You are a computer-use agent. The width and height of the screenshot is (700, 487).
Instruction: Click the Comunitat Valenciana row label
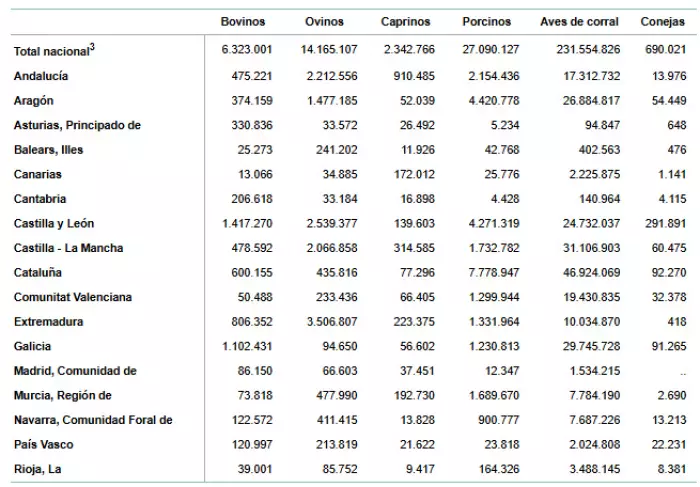click(x=73, y=297)
